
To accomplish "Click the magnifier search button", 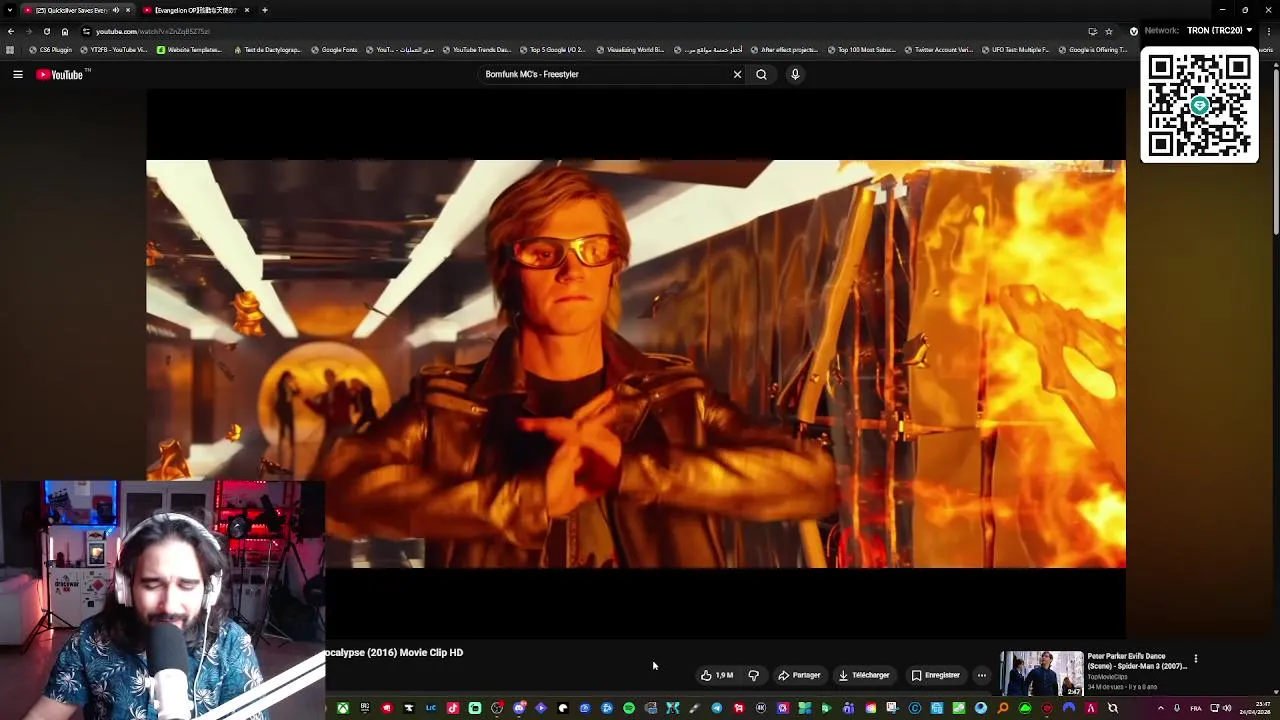I will point(761,74).
